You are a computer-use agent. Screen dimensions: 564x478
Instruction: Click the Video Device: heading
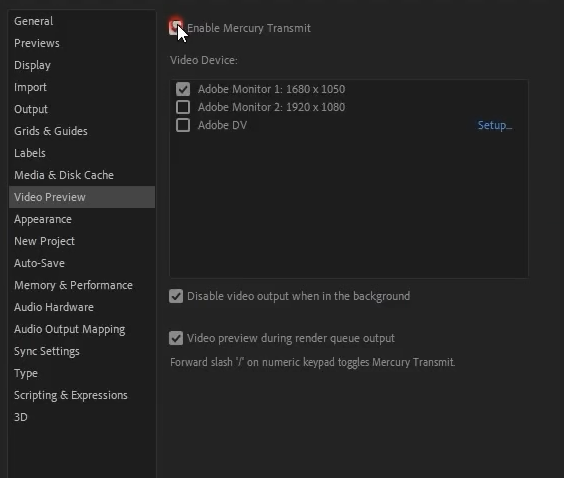click(x=204, y=60)
